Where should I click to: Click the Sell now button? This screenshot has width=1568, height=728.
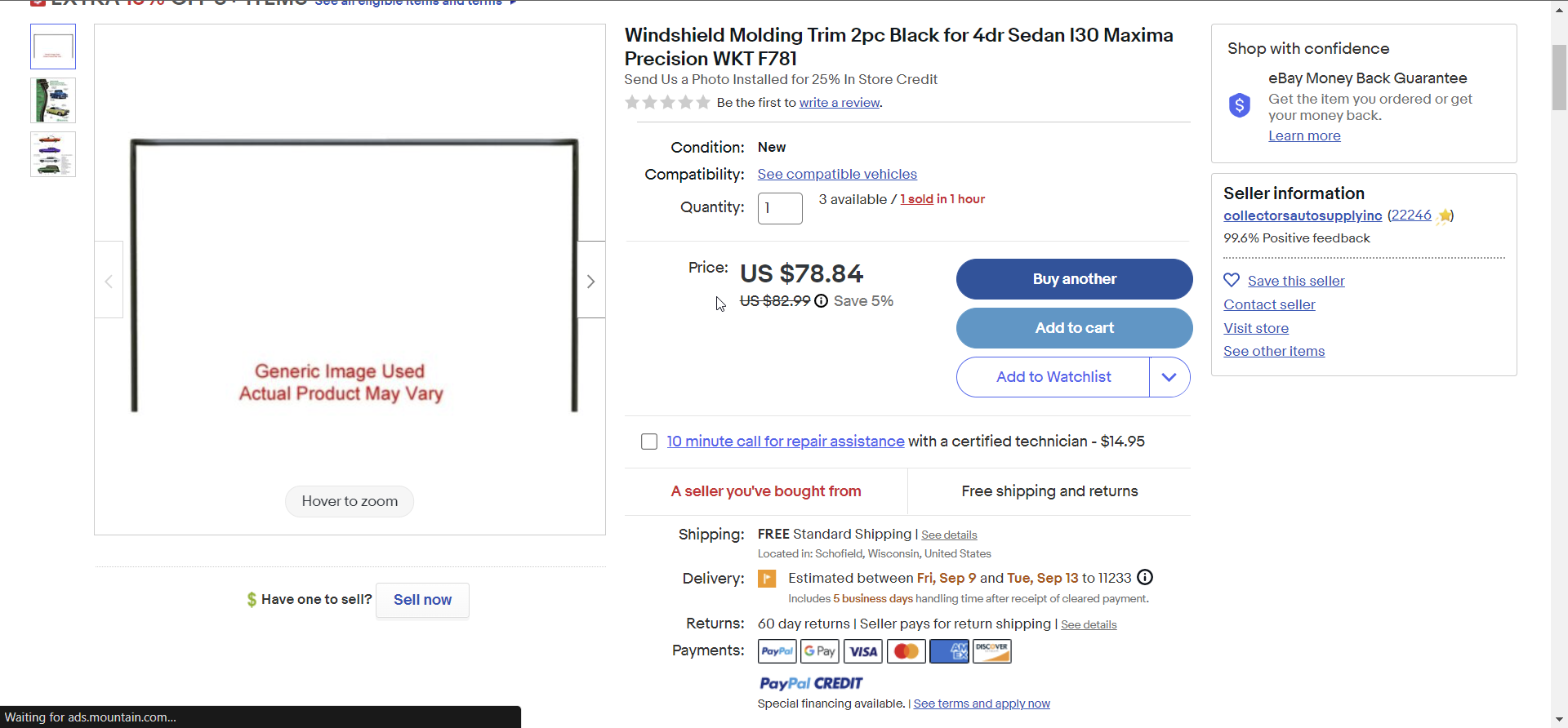point(422,600)
